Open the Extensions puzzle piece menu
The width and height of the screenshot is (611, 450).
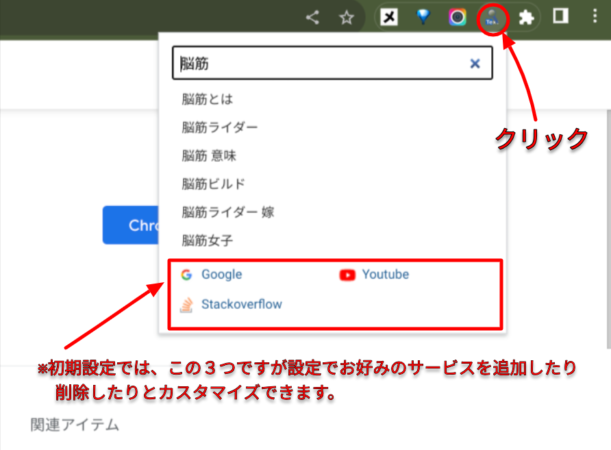(525, 17)
